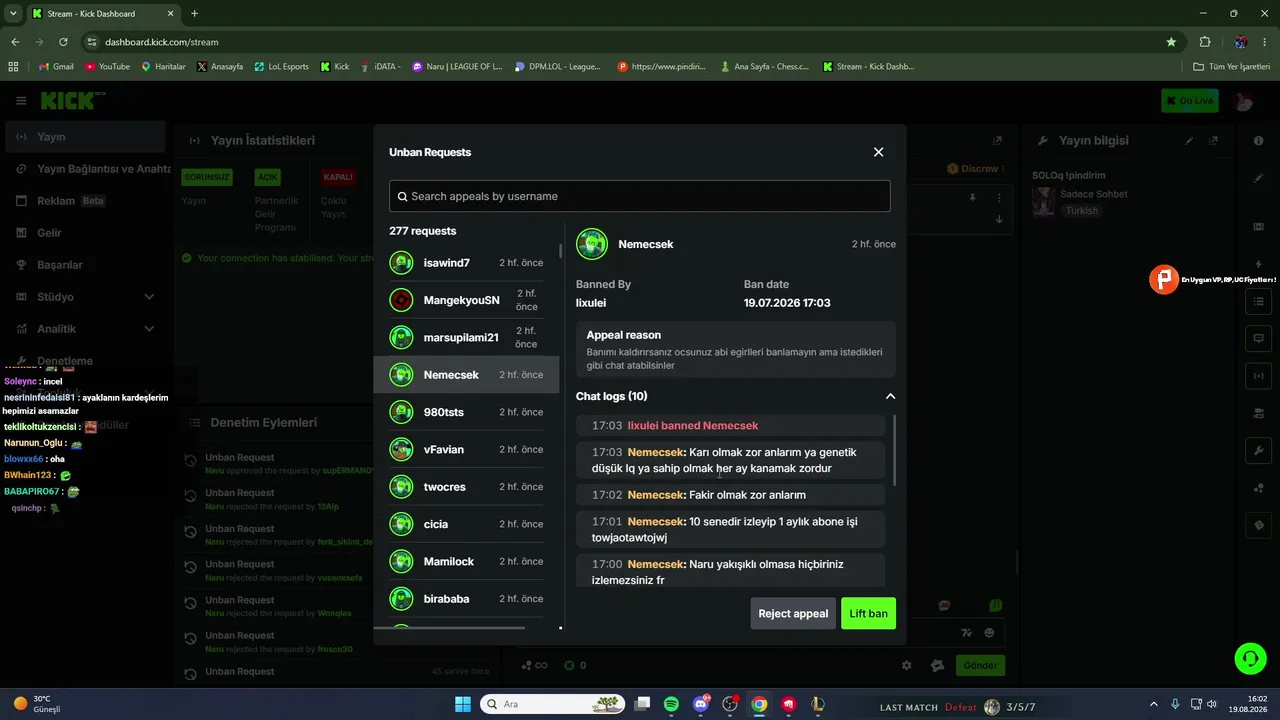The width and height of the screenshot is (1280, 720).
Task: Collapse the Chat logs (10) section
Action: point(890,396)
